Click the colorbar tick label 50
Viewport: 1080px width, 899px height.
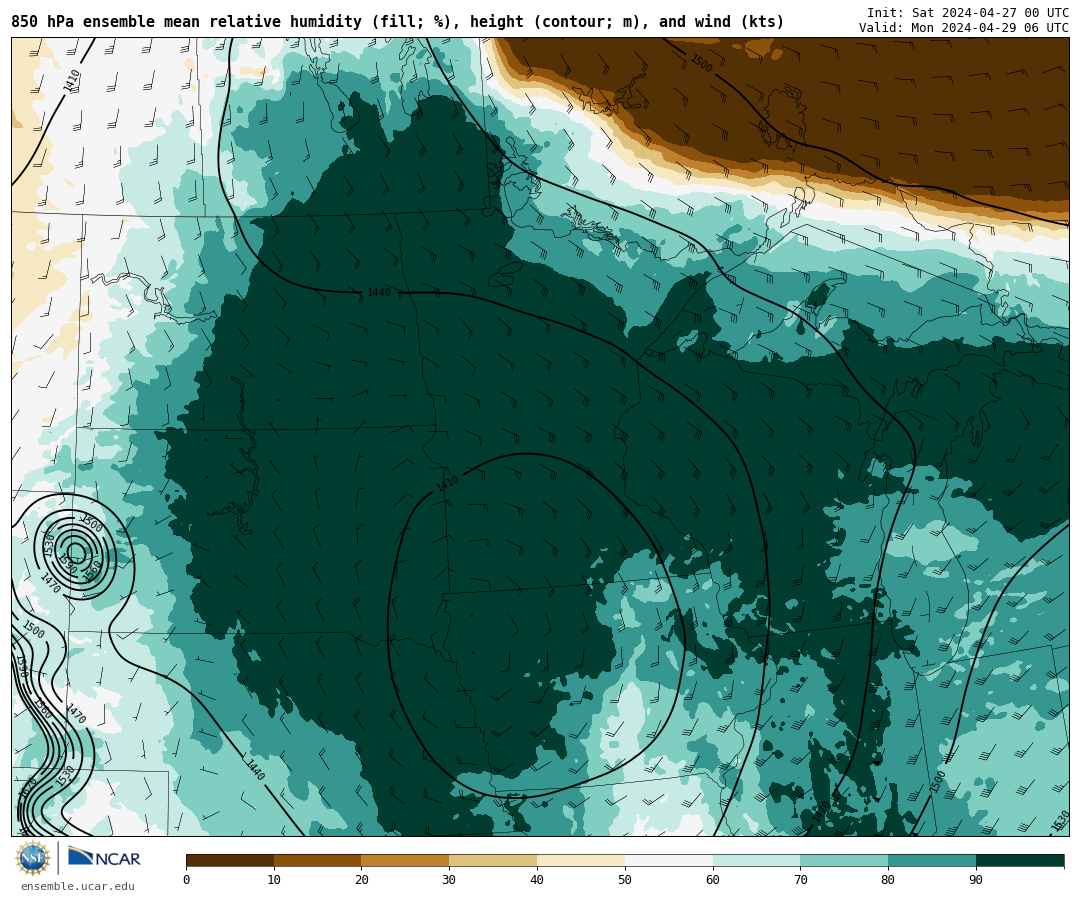coord(625,880)
